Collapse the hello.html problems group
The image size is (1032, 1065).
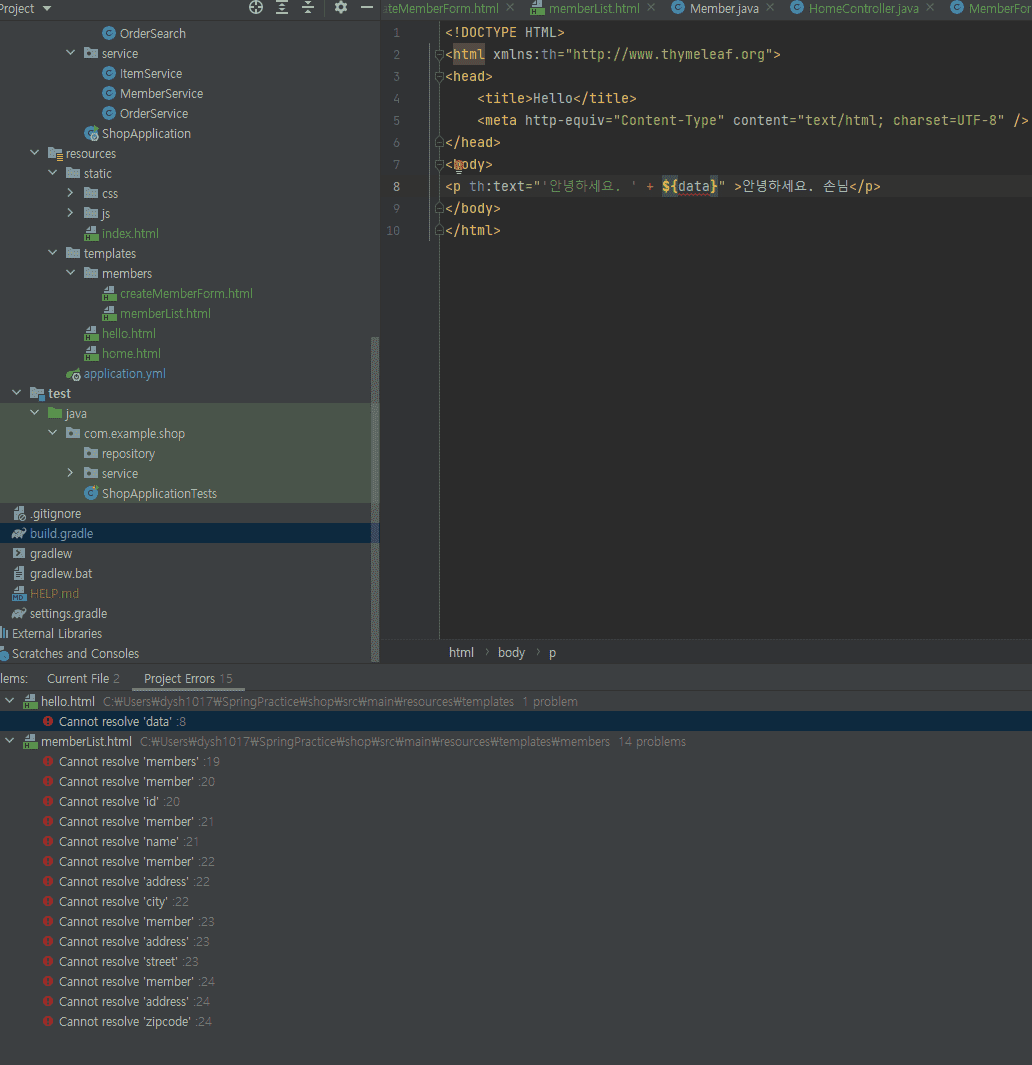pyautogui.click(x=10, y=701)
